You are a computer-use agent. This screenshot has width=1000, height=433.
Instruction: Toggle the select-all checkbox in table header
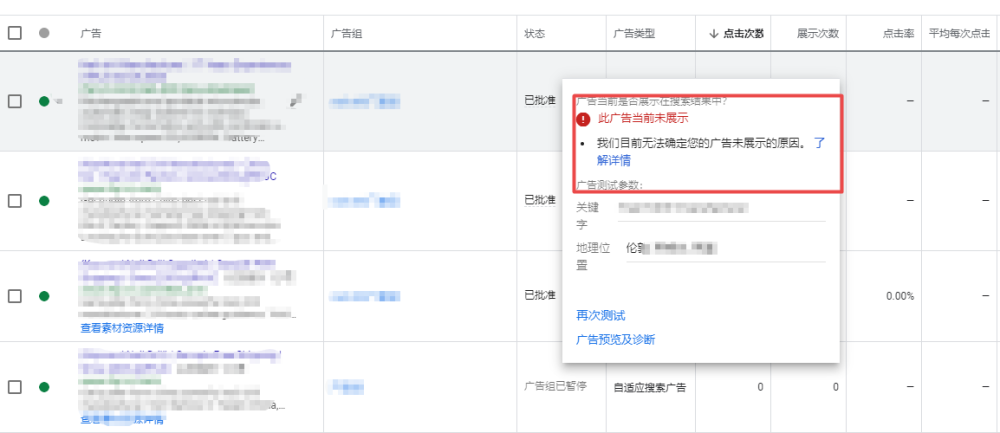coord(15,33)
